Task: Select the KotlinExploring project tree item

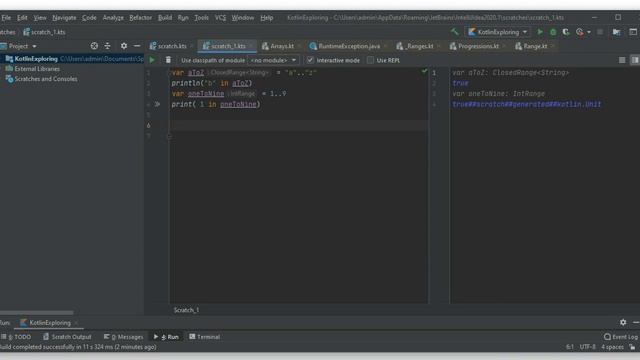Action: (x=72, y=59)
